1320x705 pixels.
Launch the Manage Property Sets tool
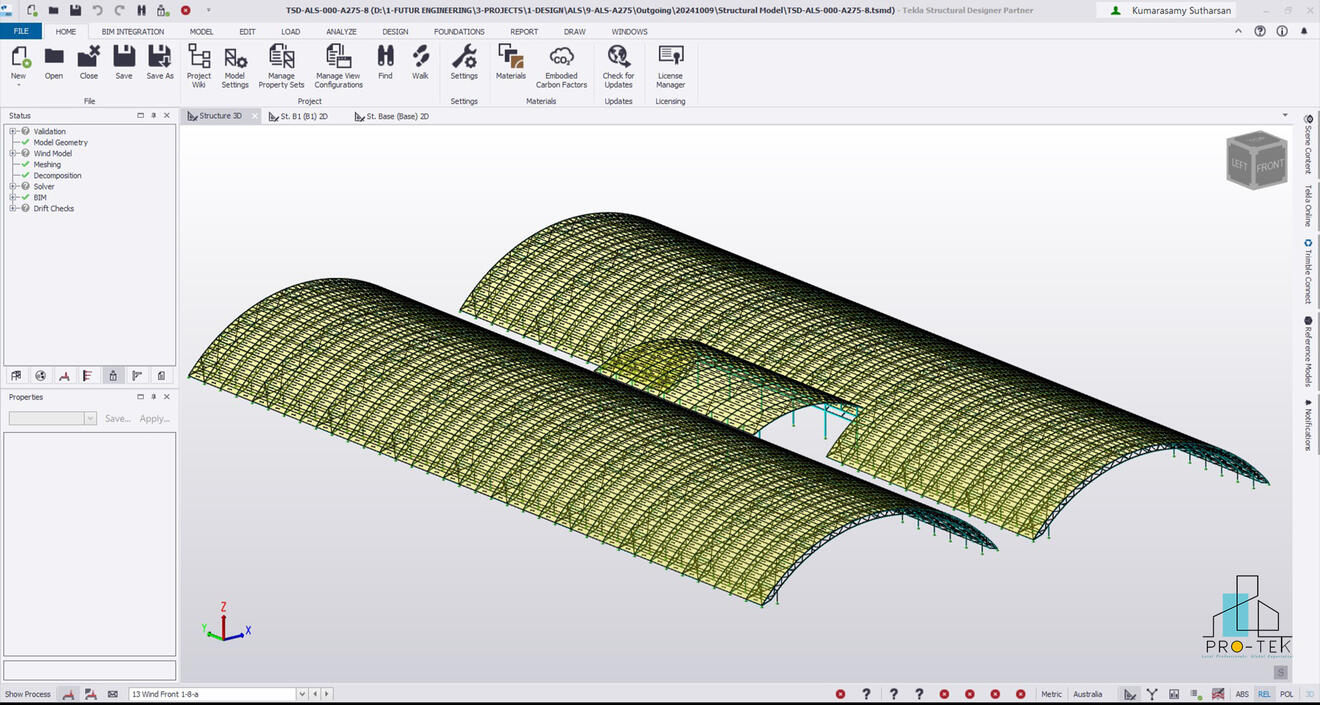coord(281,65)
